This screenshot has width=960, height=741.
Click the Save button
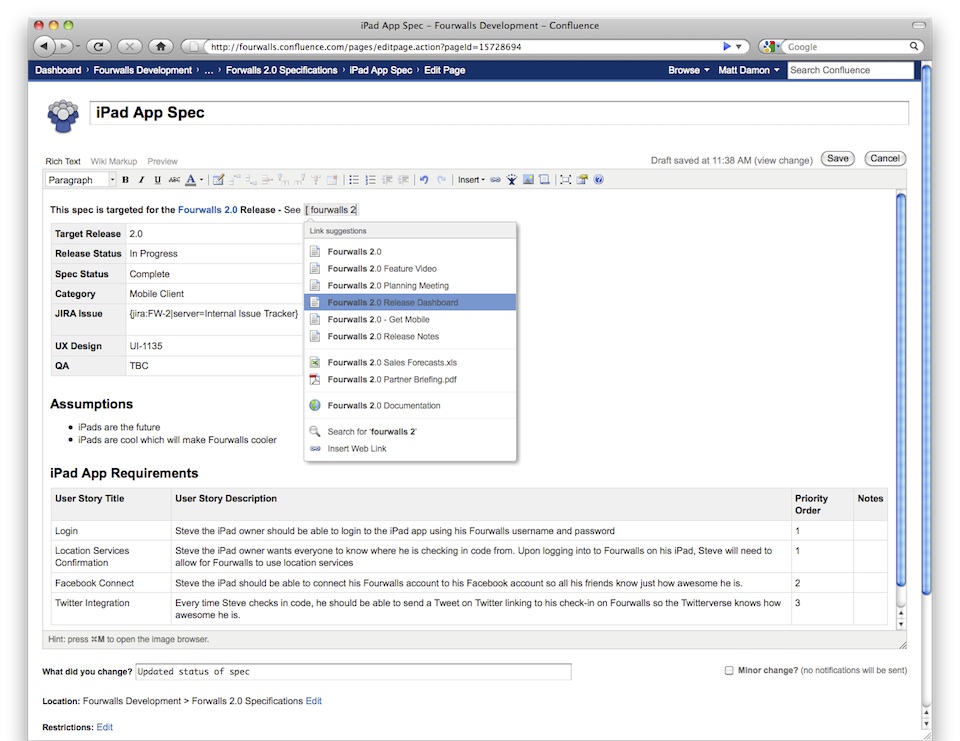[837, 158]
